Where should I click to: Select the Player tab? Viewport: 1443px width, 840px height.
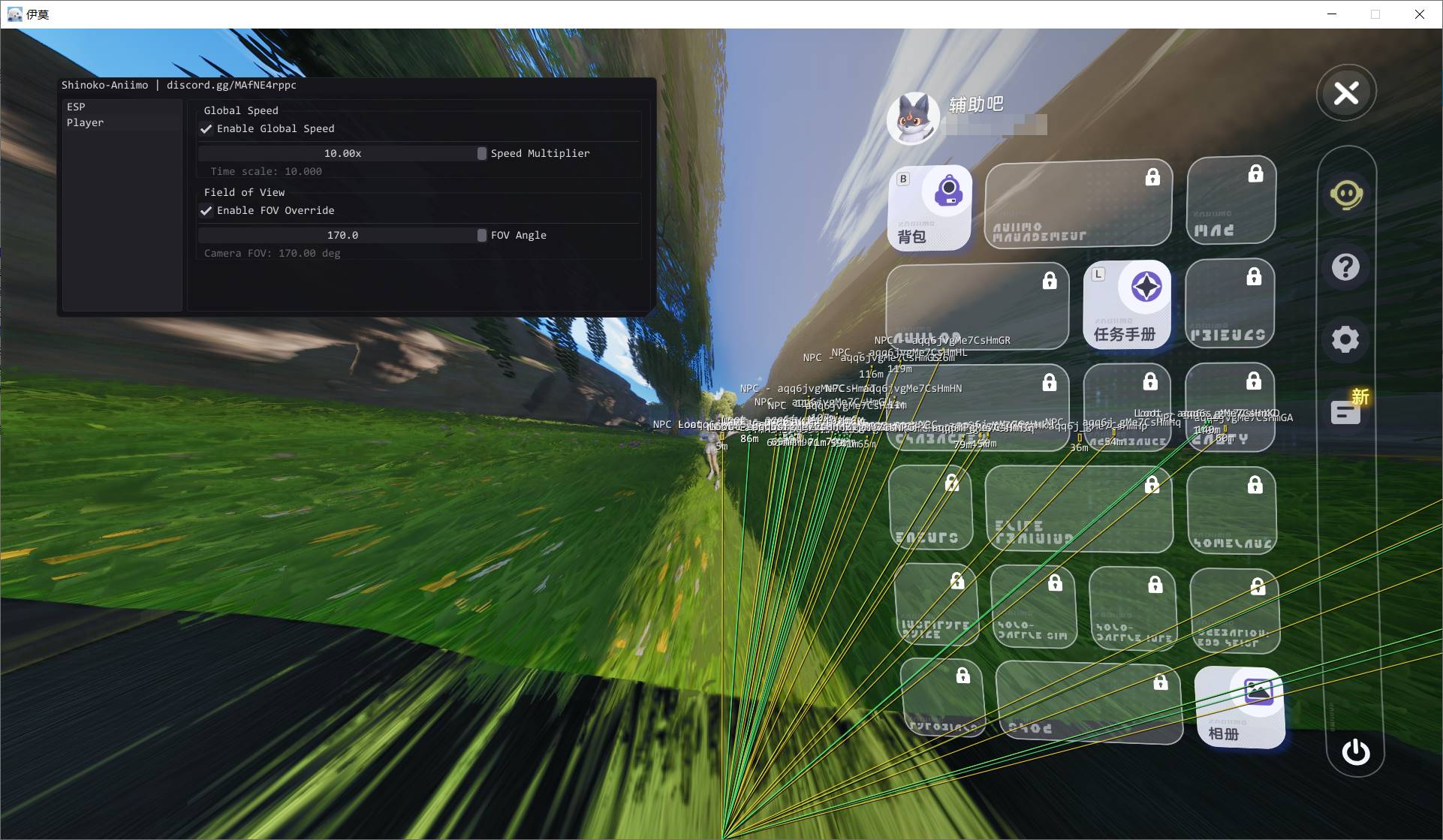tap(122, 122)
